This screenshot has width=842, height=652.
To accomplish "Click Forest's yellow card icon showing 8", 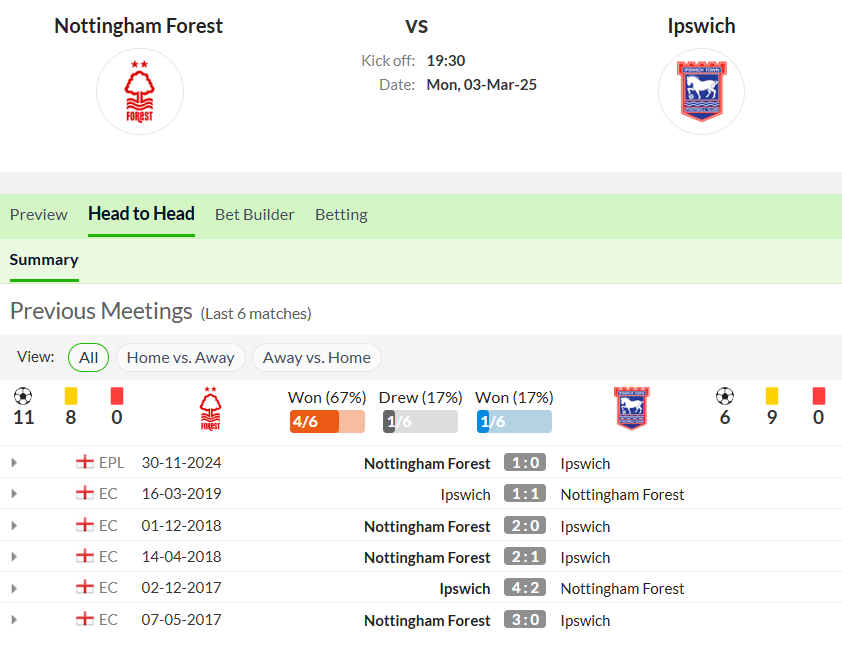I will pyautogui.click(x=71, y=396).
